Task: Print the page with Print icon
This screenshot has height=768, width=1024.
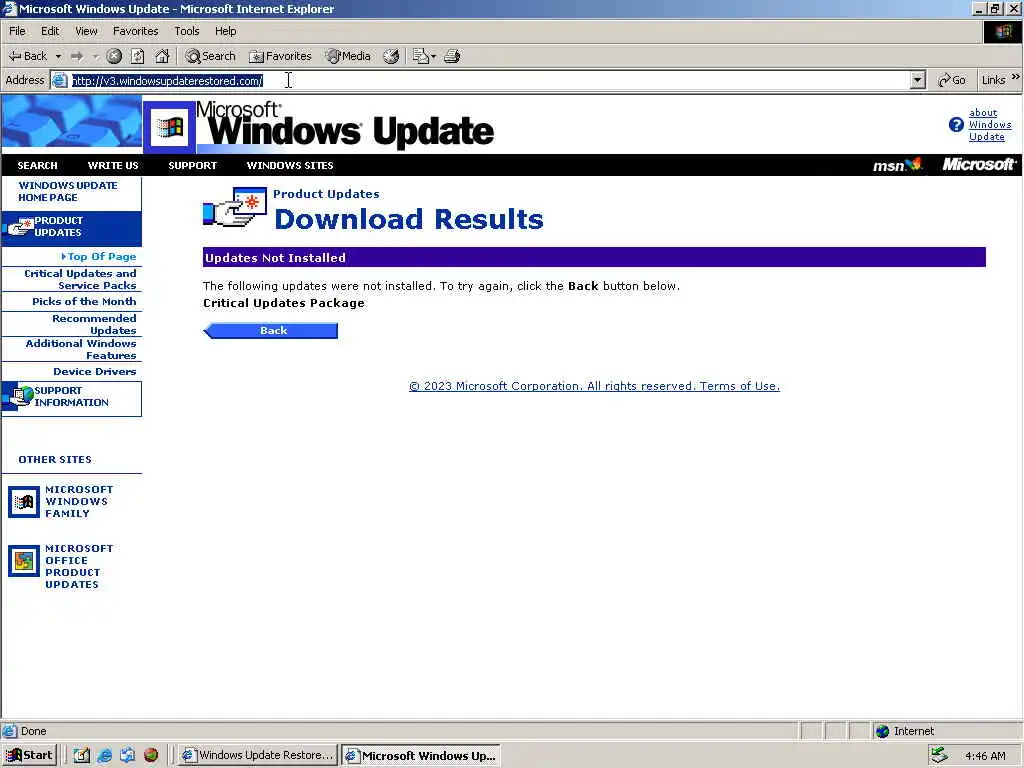Action: tap(452, 56)
